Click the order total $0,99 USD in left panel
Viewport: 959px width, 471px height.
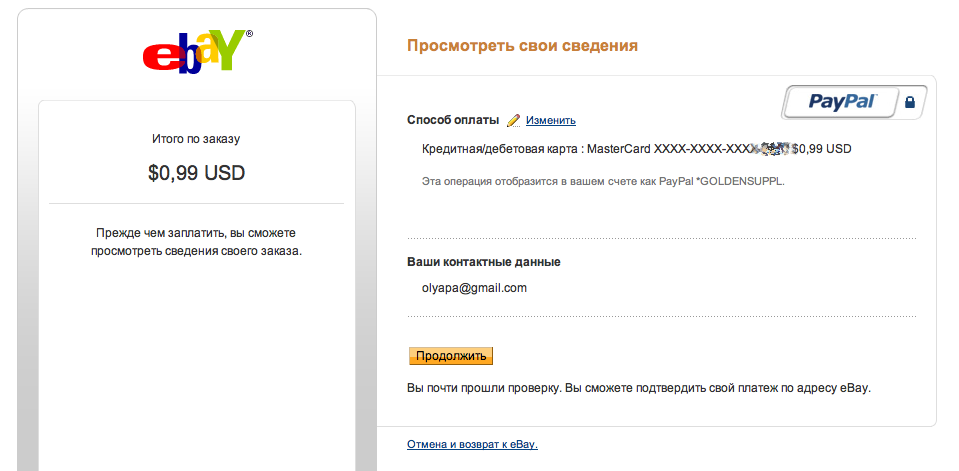(196, 173)
